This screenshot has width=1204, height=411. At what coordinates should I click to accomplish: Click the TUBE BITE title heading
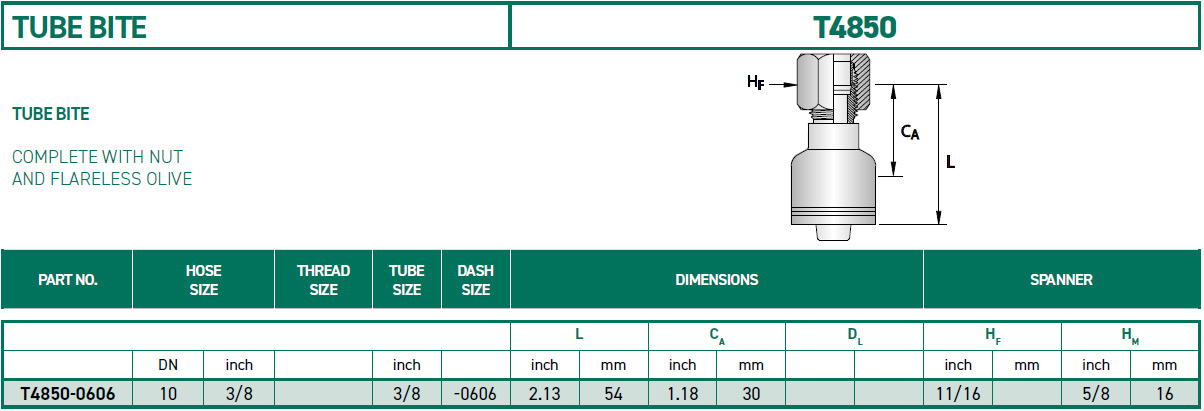pos(79,27)
